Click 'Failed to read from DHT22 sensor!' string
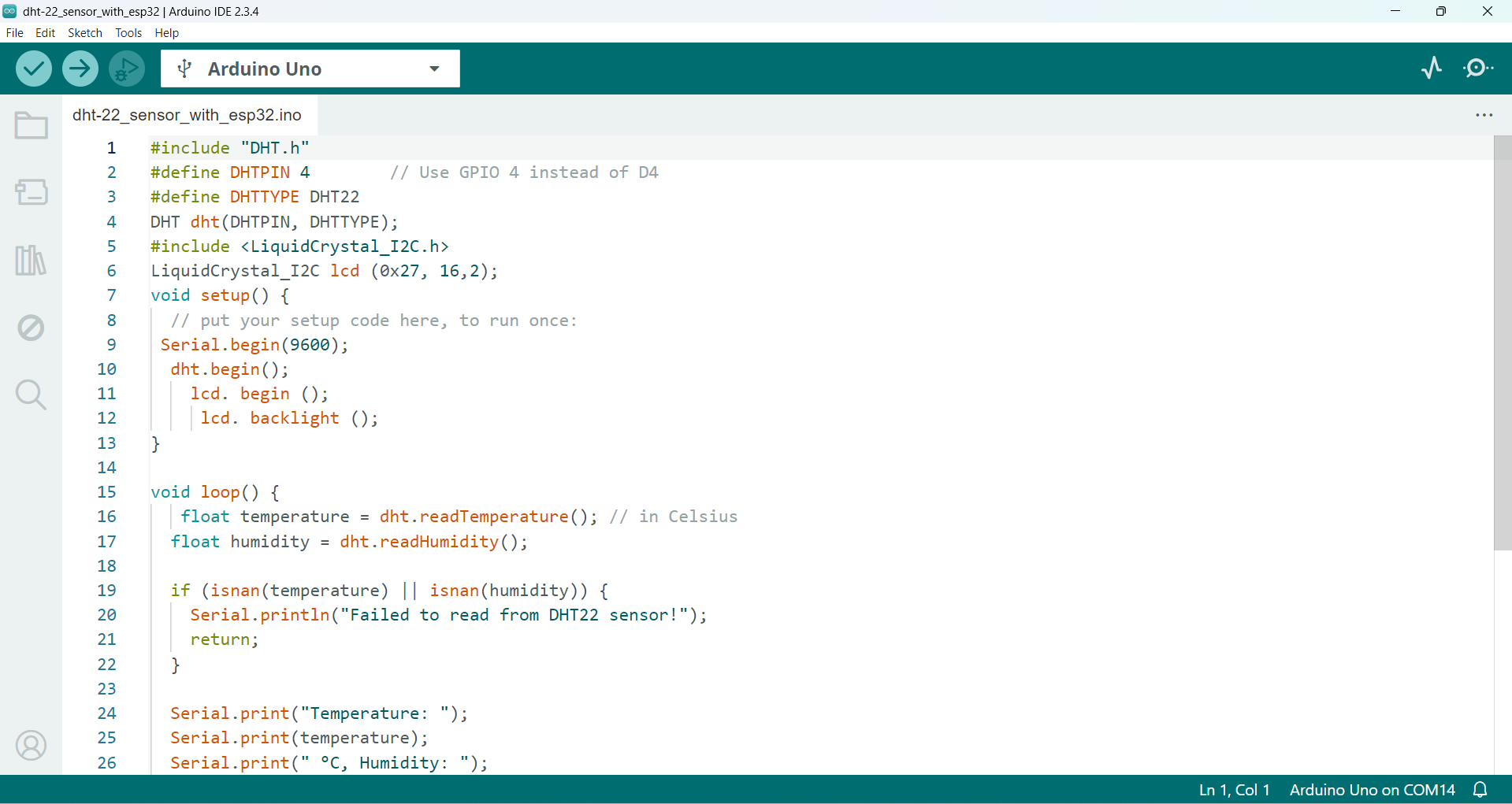 (x=514, y=615)
